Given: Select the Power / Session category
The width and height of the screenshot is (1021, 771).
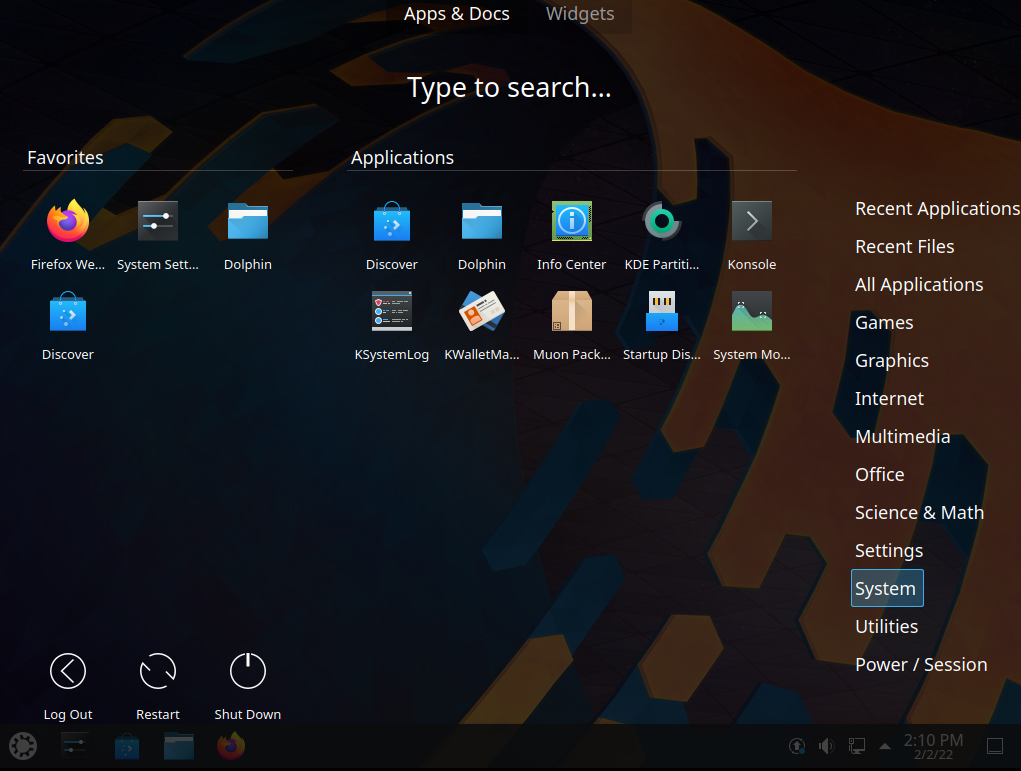Looking at the screenshot, I should pos(921,665).
